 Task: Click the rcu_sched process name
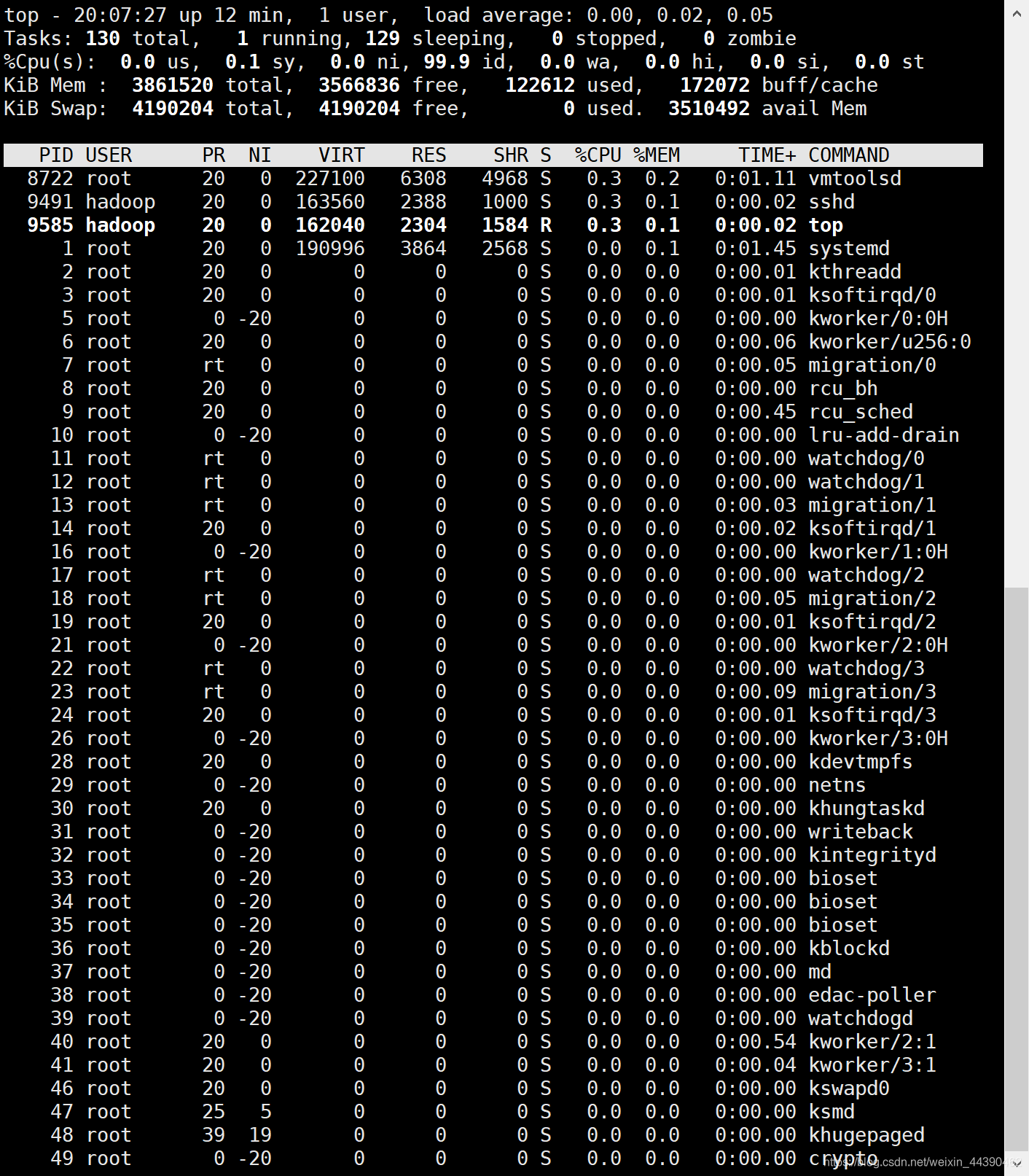pyautogui.click(x=861, y=412)
